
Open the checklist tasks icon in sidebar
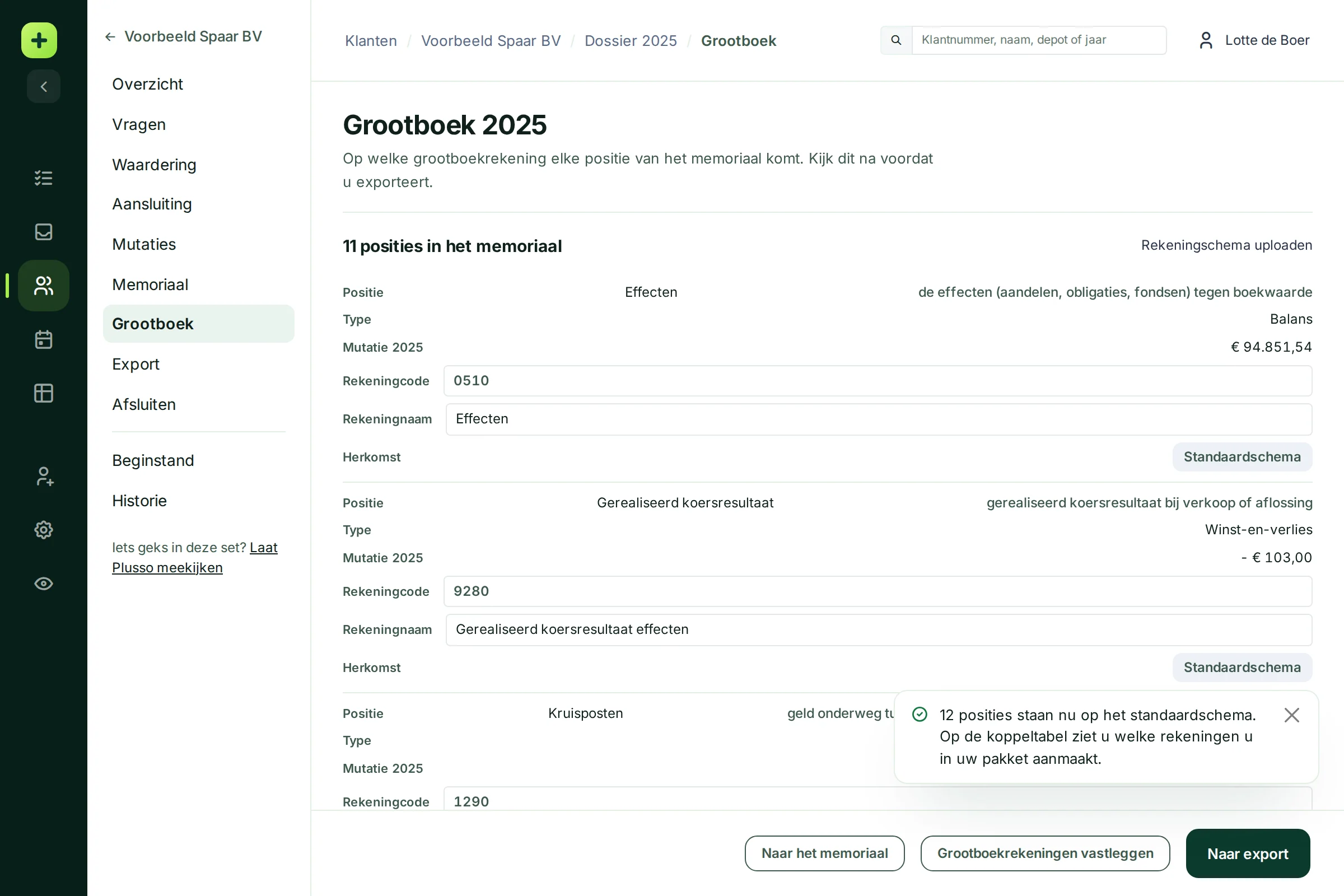coord(44,178)
